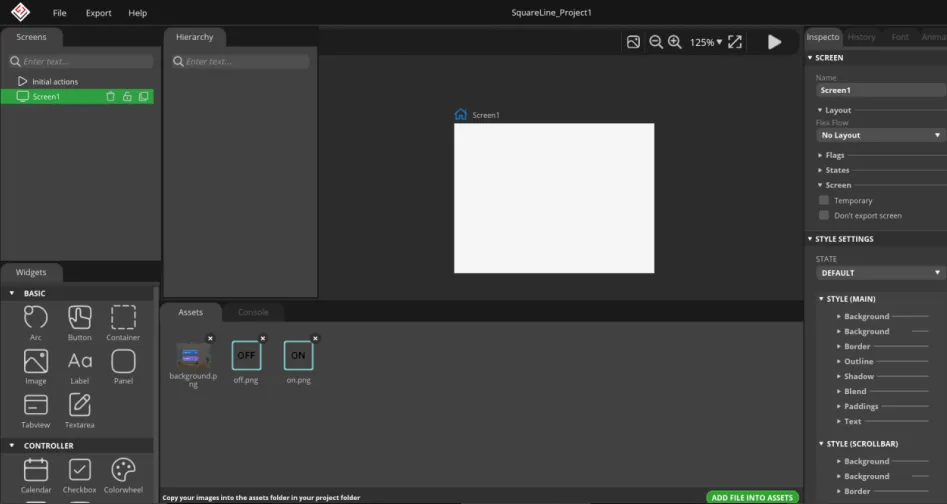Expand the Flags section

tap(834, 155)
